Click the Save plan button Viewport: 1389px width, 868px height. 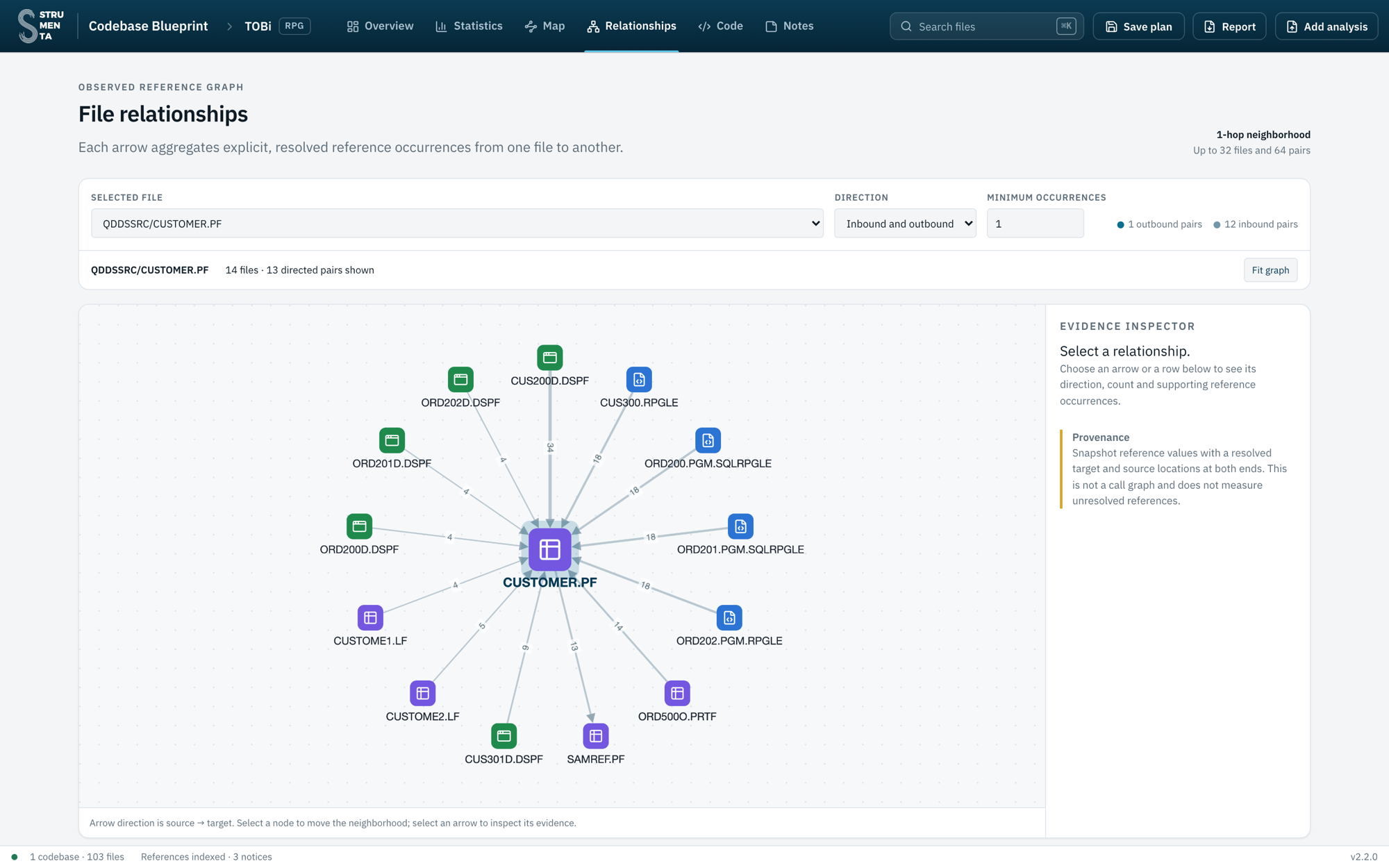pos(1138,26)
